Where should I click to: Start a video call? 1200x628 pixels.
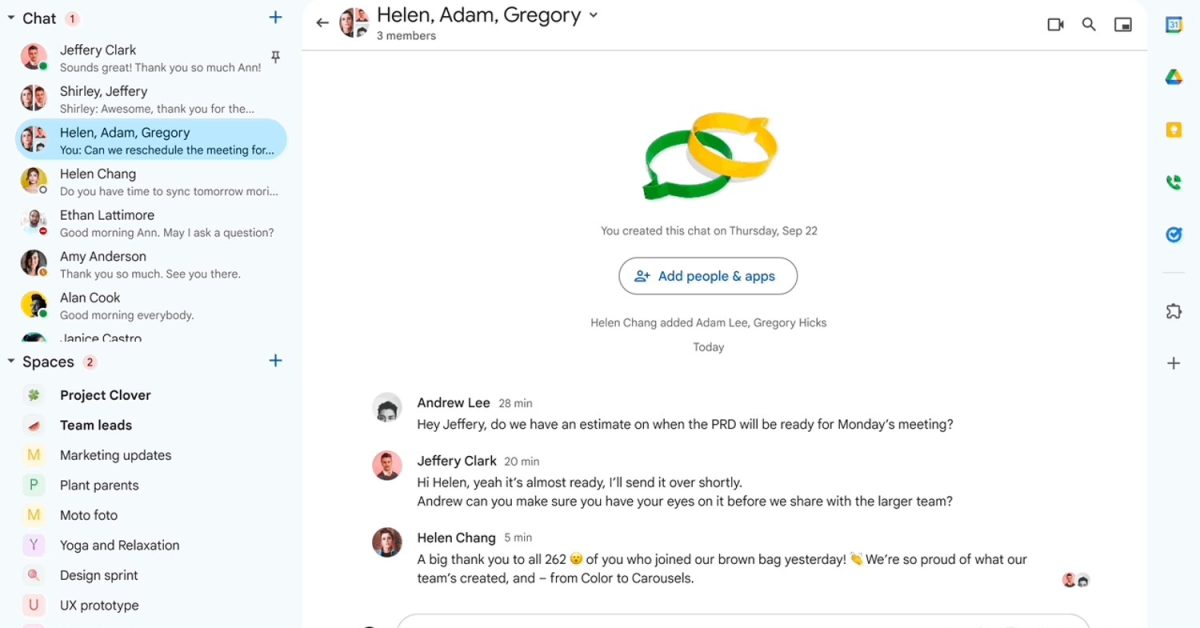click(x=1055, y=24)
